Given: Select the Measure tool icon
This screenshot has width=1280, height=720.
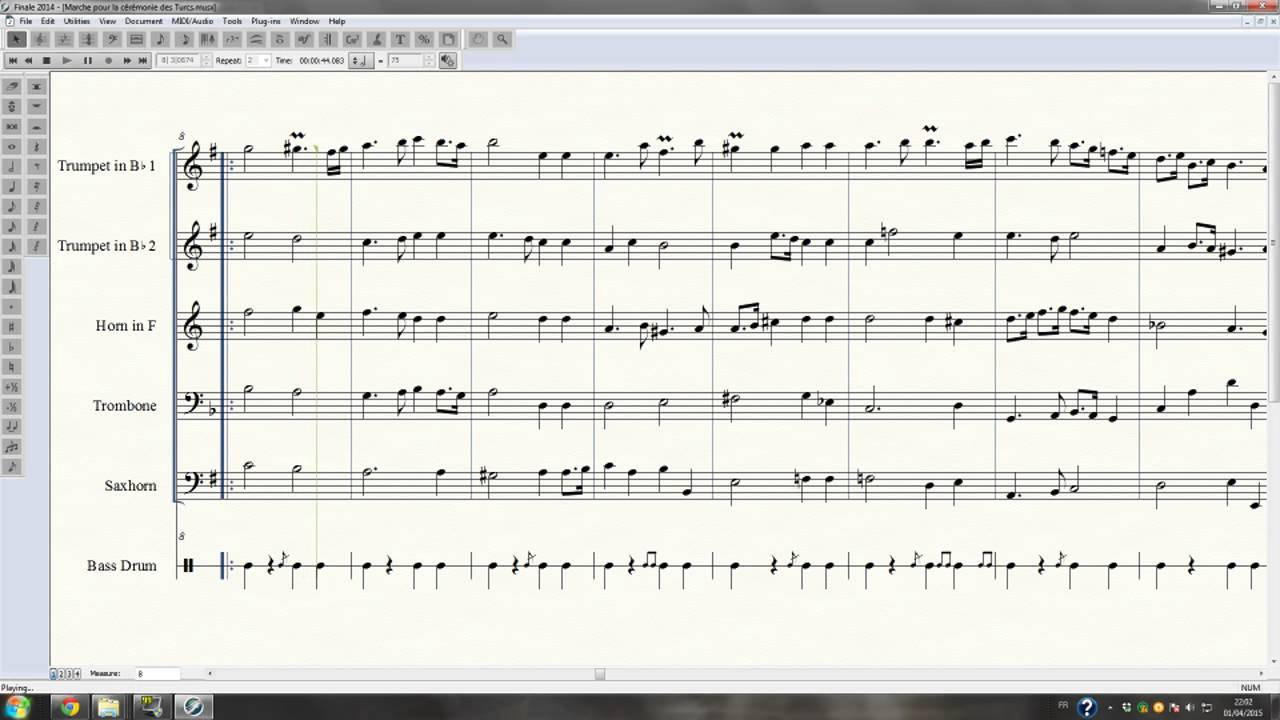Looking at the screenshot, I should [136, 39].
